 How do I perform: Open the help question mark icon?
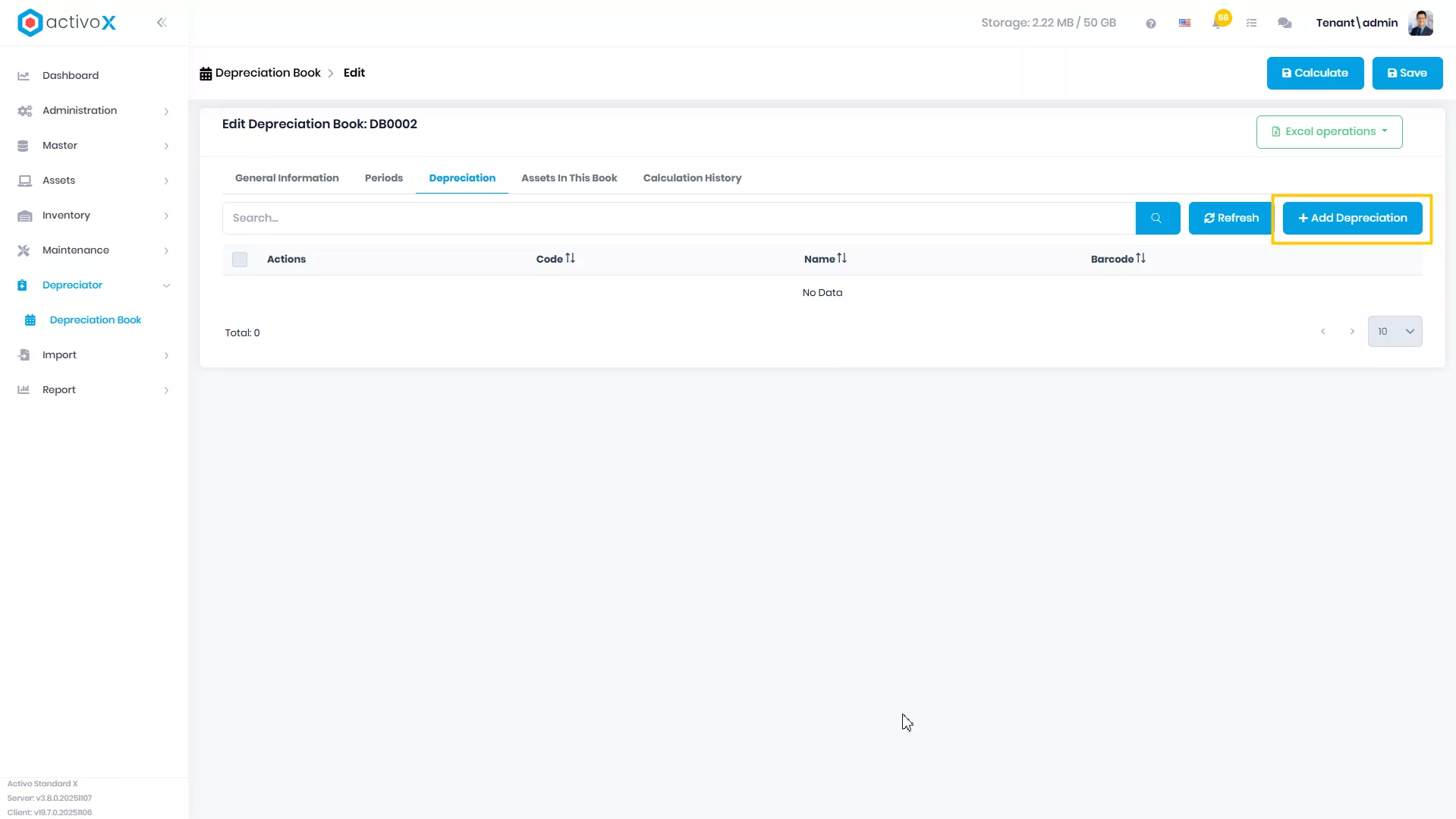tap(1151, 24)
